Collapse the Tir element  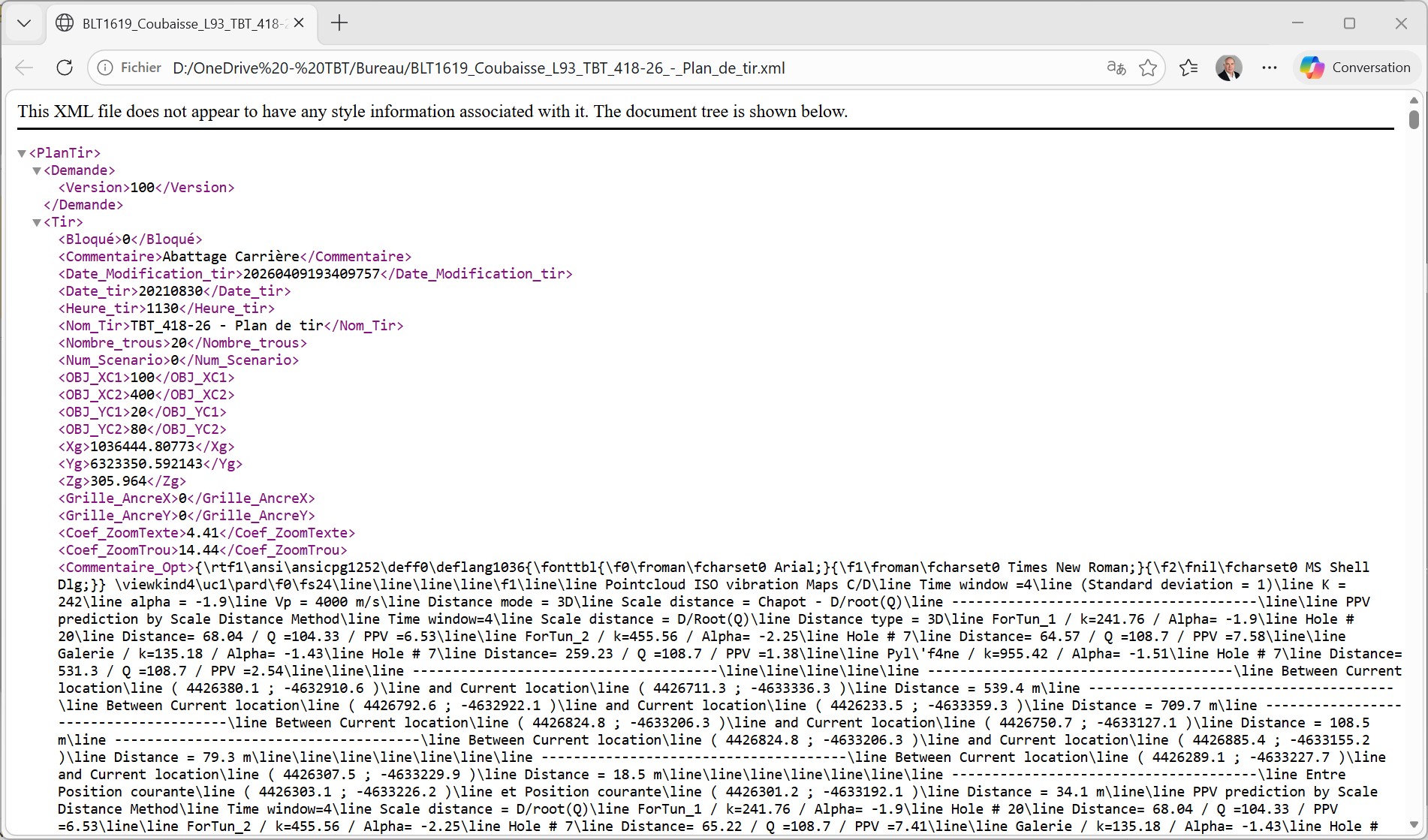pyautogui.click(x=37, y=221)
